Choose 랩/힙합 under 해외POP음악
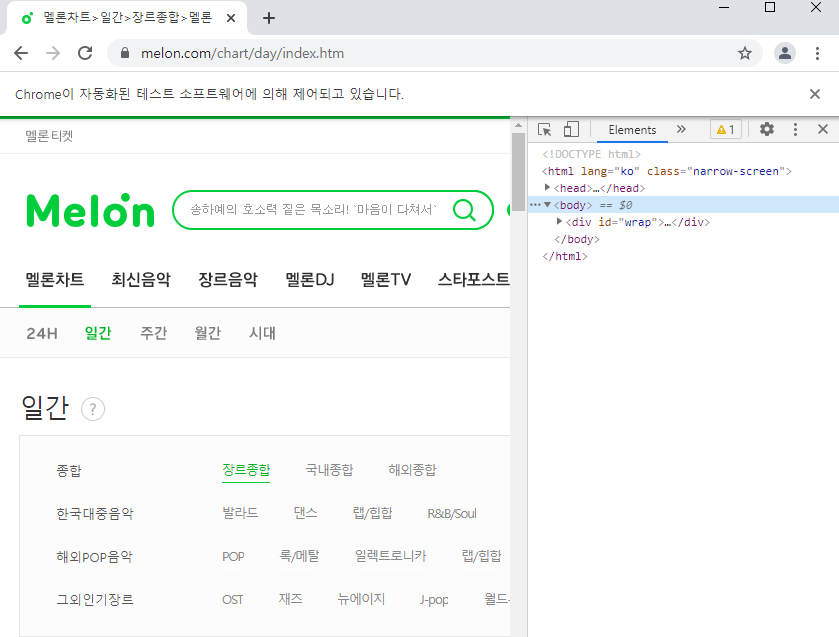Viewport: 839px width, 637px height. (482, 556)
